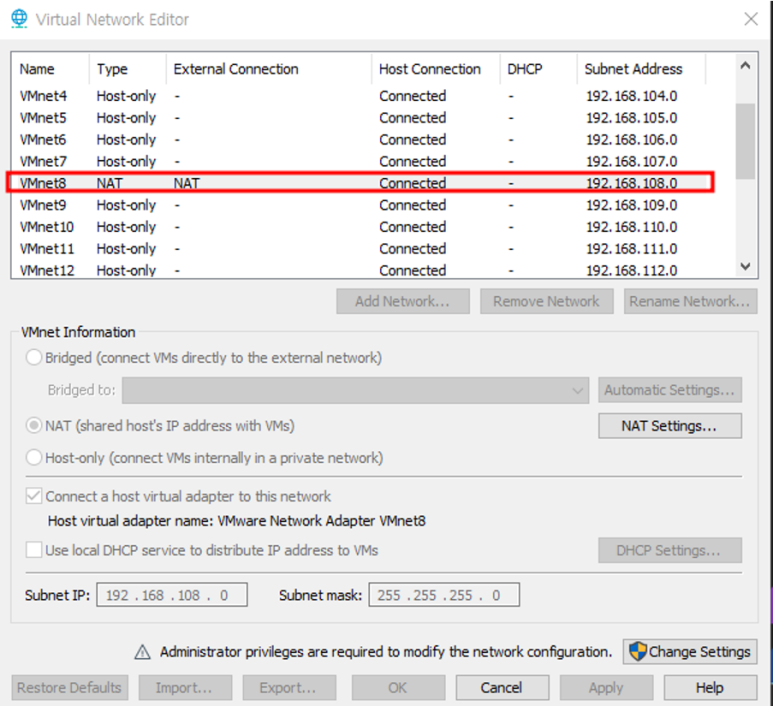Click the warning triangle icon
The width and height of the screenshot is (773, 706).
point(144,652)
